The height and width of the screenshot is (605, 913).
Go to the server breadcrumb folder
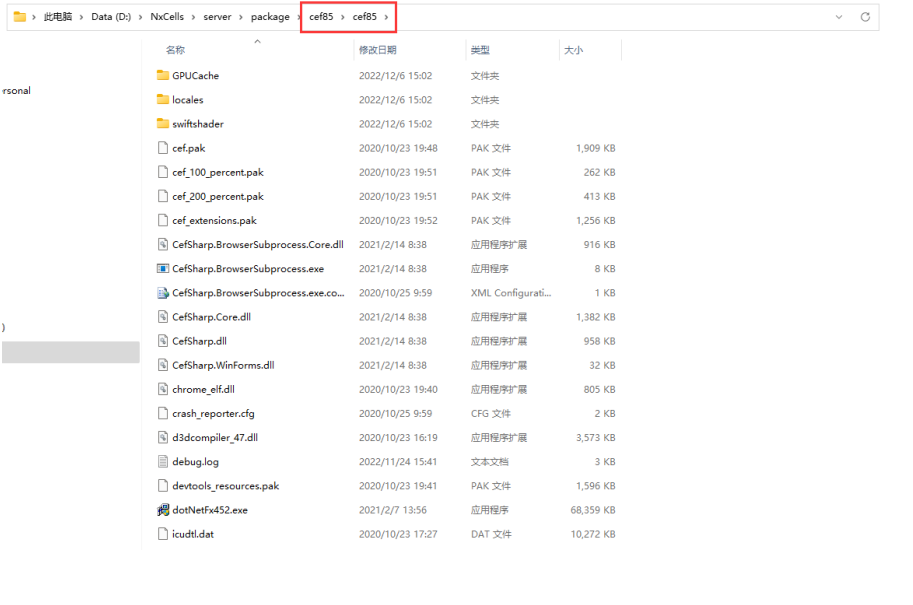(x=217, y=17)
